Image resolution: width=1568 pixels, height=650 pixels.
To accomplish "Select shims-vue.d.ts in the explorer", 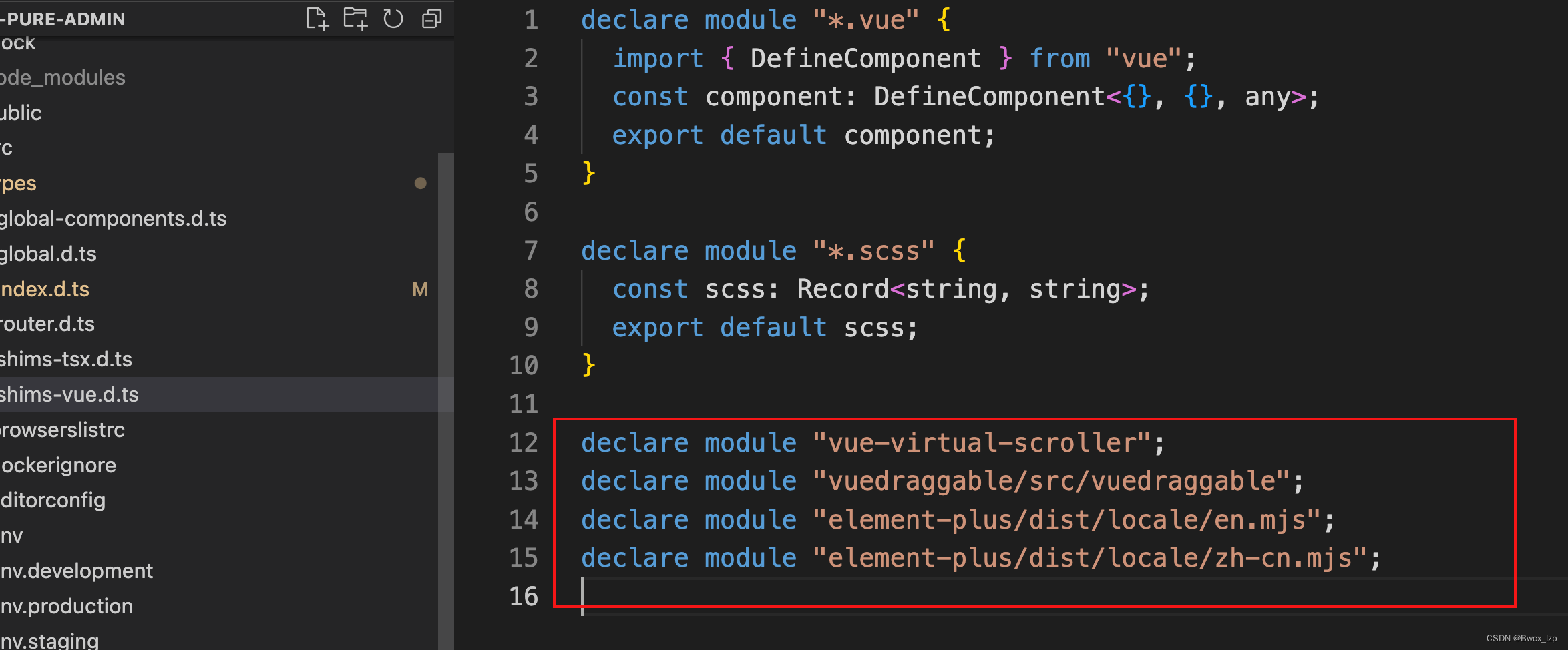I will click(x=227, y=394).
